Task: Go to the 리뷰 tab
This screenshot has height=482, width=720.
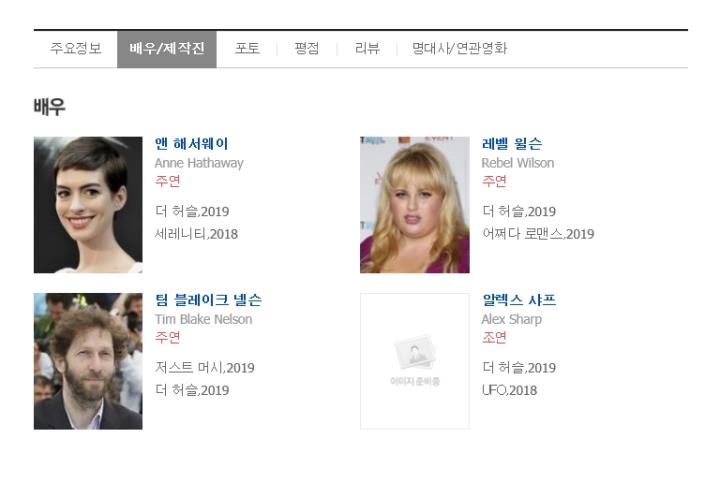Action: 367,48
